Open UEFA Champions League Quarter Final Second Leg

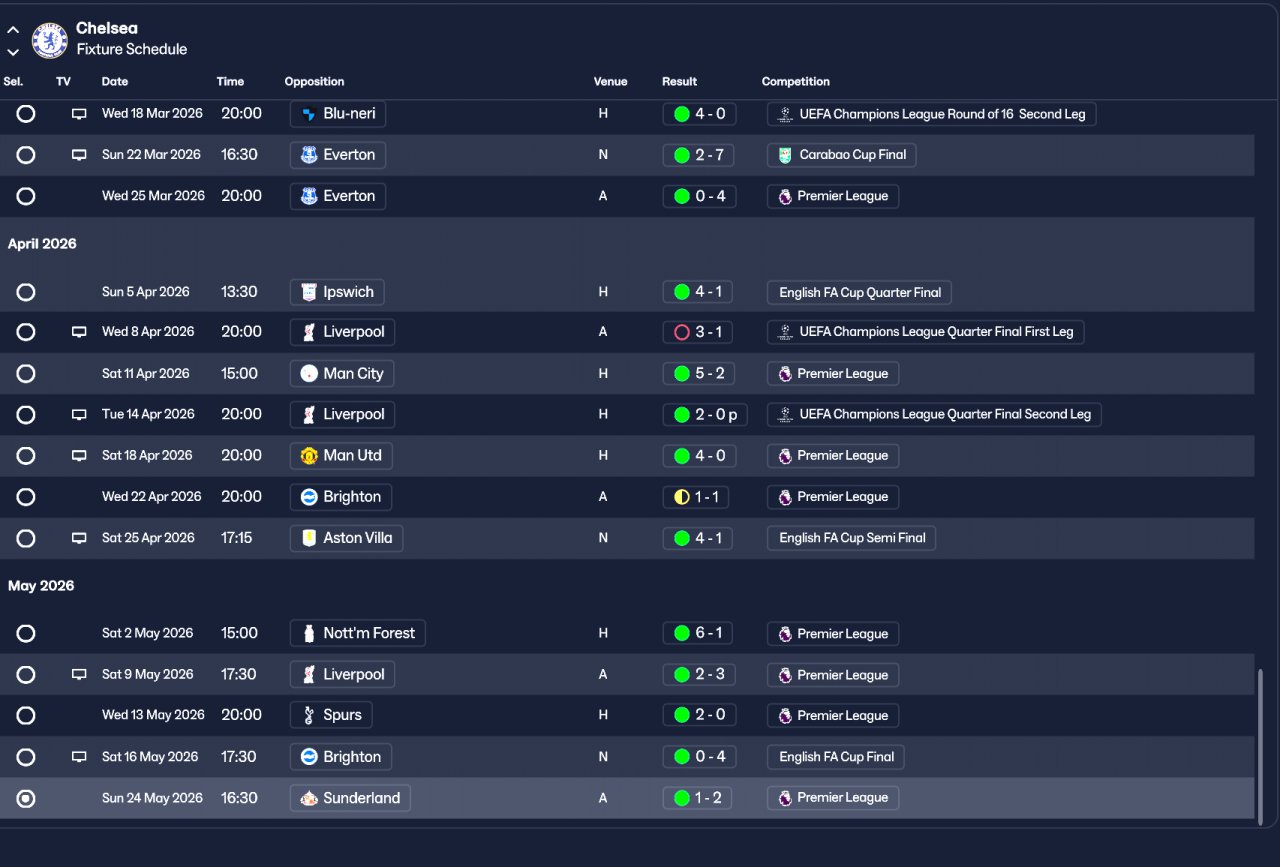tap(934, 414)
